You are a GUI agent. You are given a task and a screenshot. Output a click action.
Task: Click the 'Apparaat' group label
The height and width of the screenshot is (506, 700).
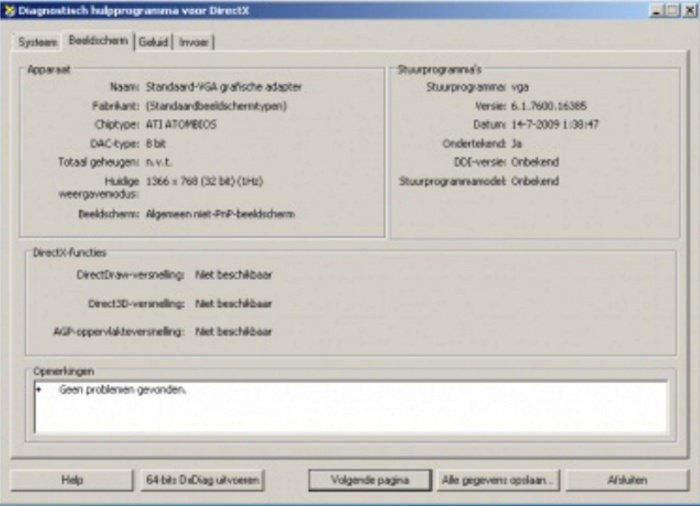[x=49, y=70]
